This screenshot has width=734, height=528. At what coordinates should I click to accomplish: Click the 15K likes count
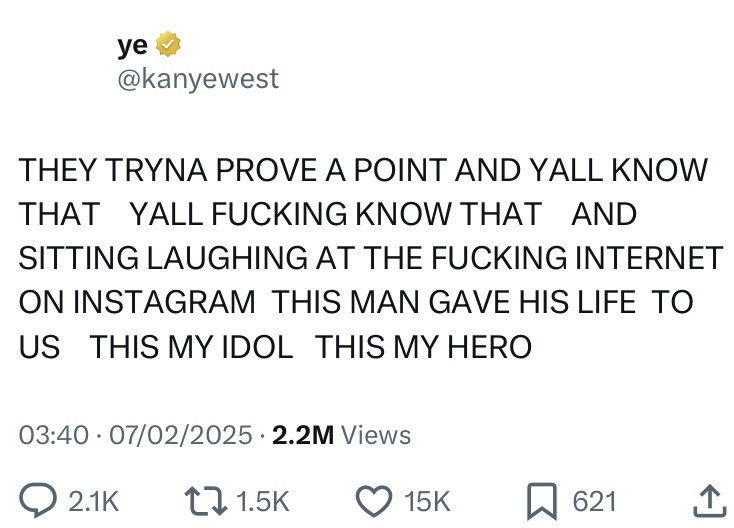[x=427, y=500]
